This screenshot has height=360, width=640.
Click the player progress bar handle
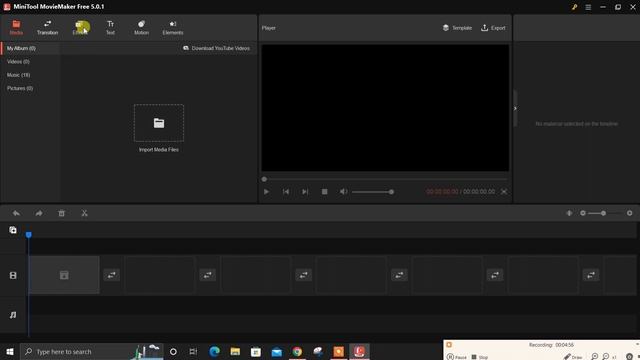264,179
